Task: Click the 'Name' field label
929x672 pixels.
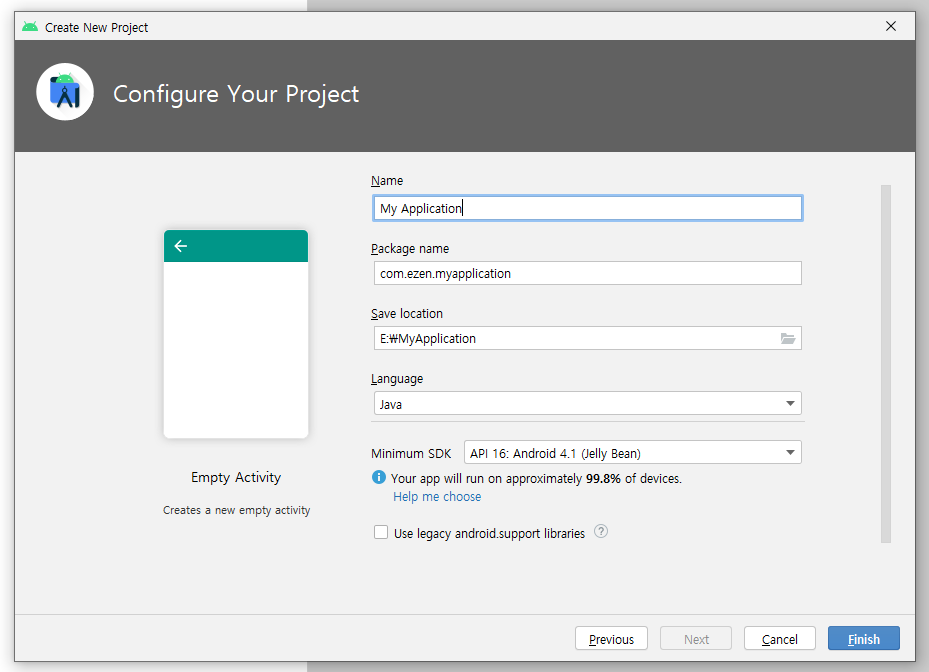Action: (387, 180)
